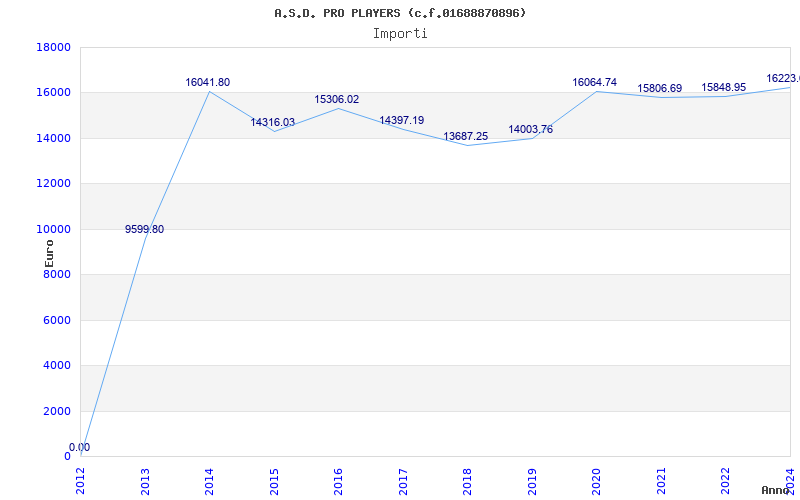The width and height of the screenshot is (800, 500).
Task: Select the 16041.80 data label
Action: coord(208,82)
